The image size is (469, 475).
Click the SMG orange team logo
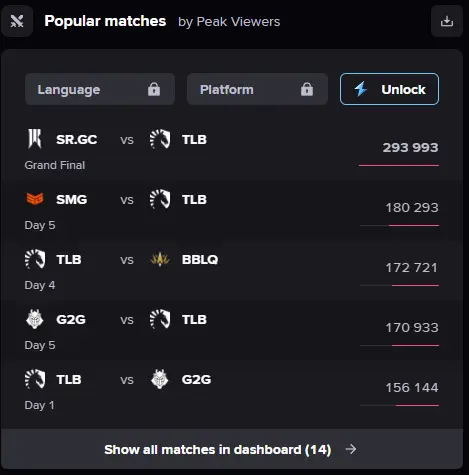[x=35, y=199]
